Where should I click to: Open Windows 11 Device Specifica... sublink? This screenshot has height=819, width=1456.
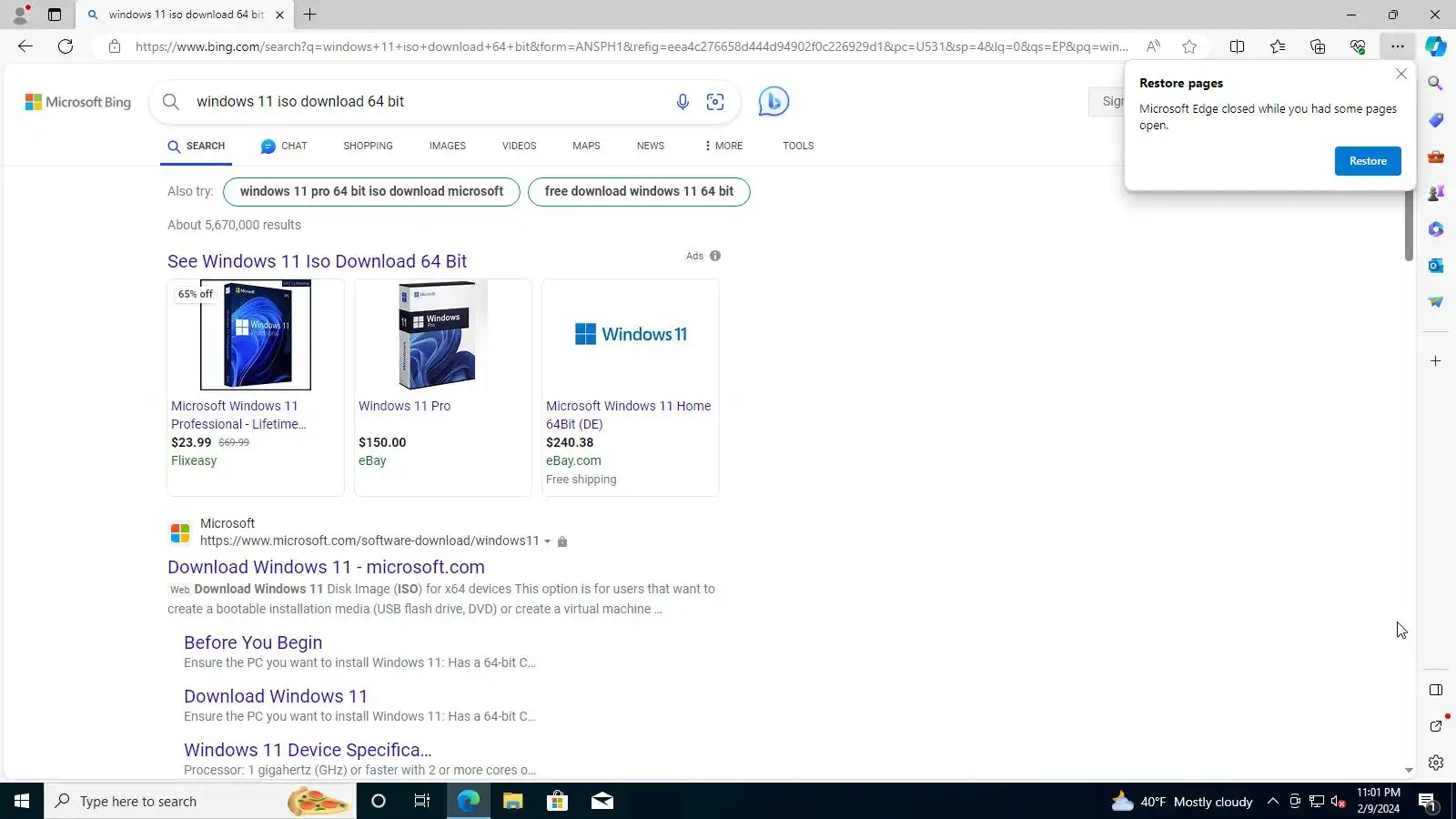click(x=308, y=750)
